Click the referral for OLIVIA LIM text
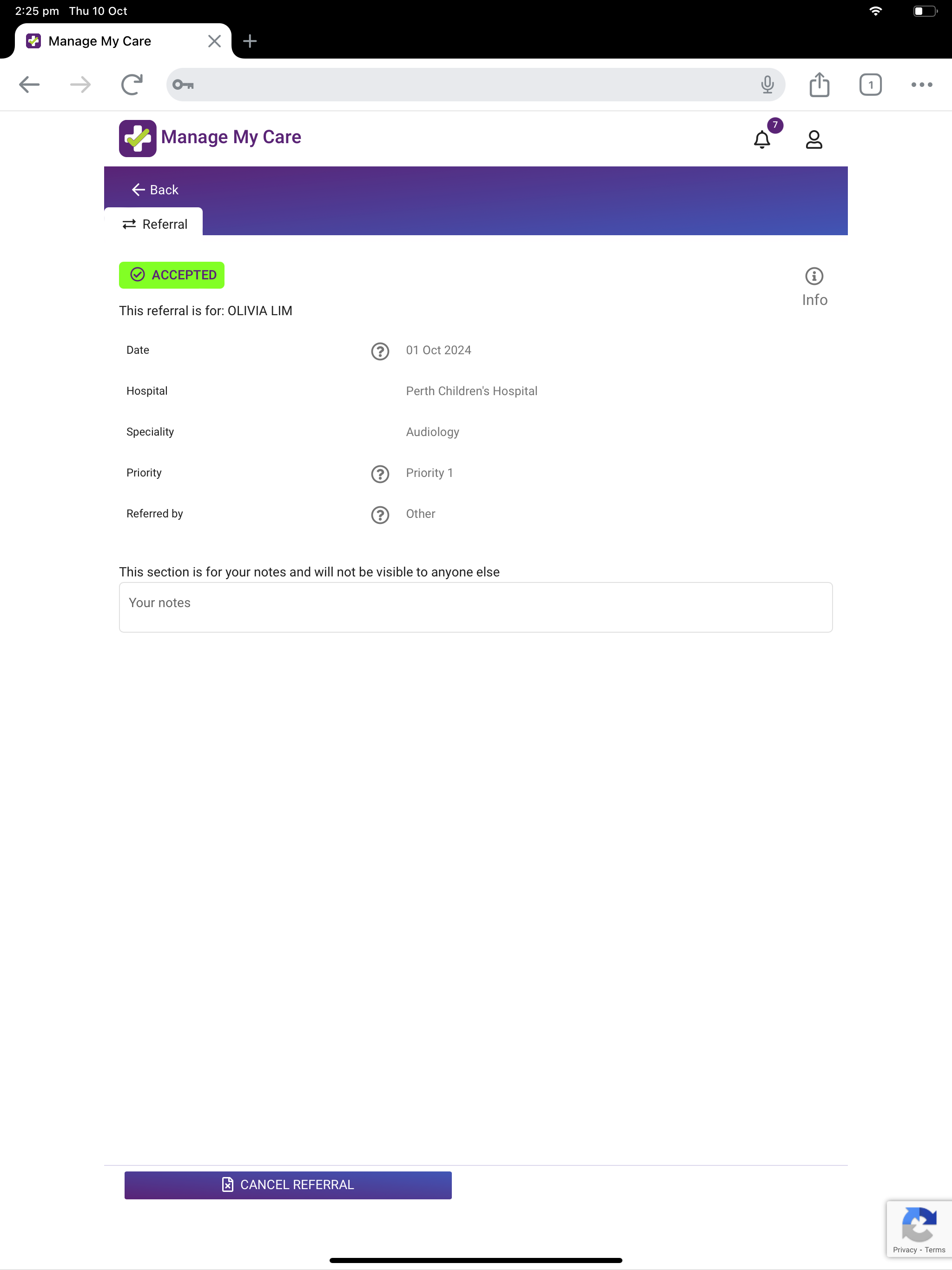 tap(205, 311)
